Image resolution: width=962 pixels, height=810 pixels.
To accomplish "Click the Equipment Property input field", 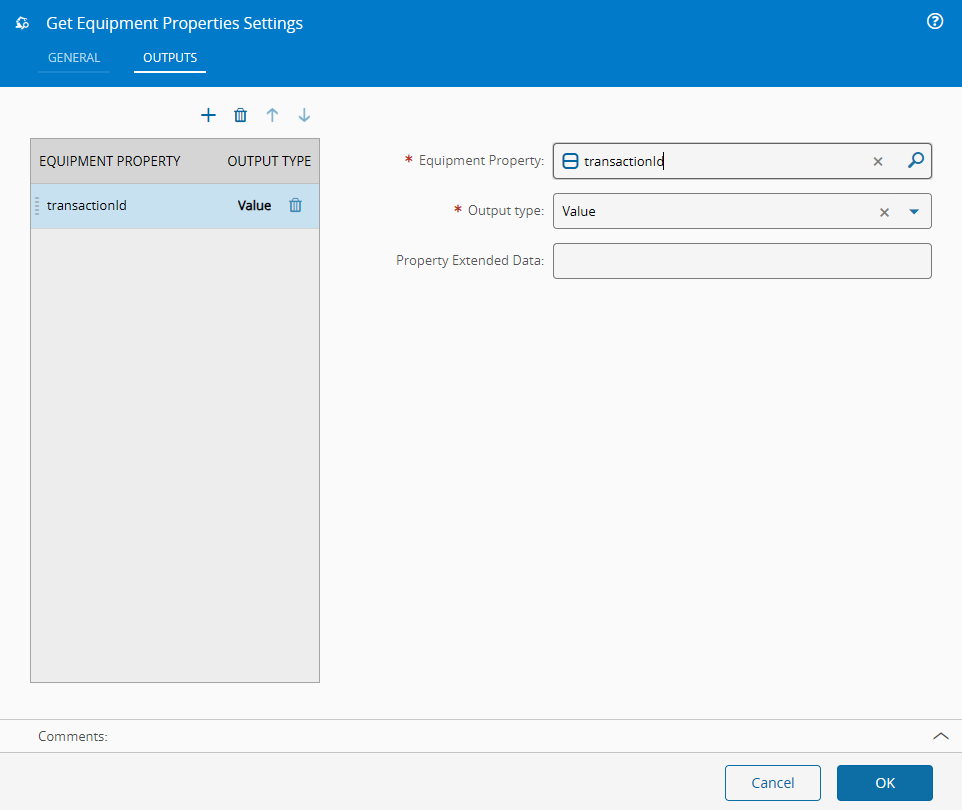I will click(x=742, y=161).
